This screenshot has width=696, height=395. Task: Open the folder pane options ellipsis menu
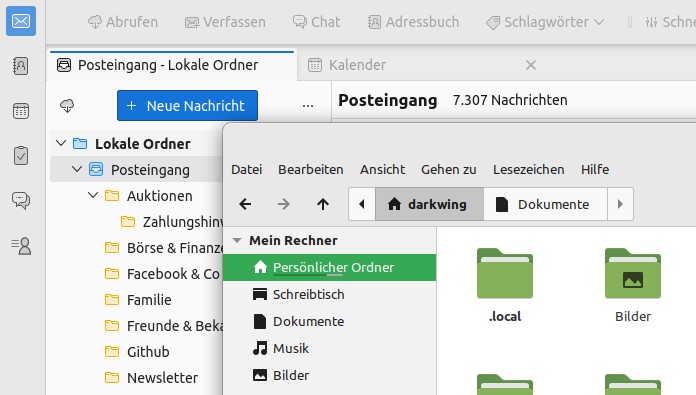tap(308, 106)
